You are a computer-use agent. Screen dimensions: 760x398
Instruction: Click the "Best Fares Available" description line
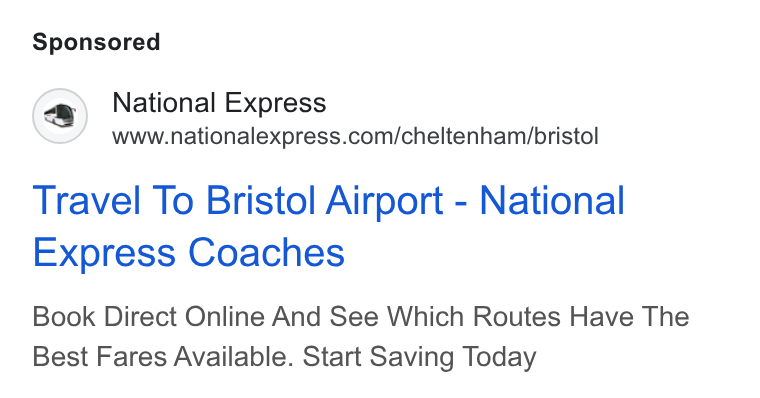click(163, 357)
